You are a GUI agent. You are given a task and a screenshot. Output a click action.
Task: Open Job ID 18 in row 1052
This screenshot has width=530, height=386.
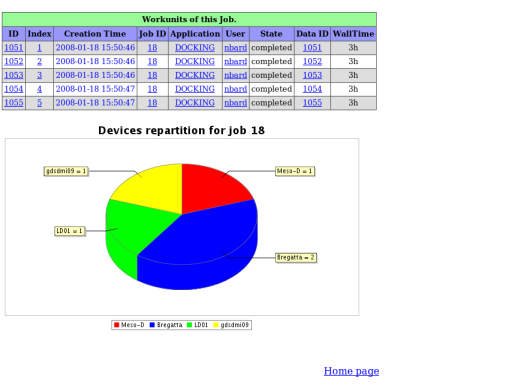click(152, 62)
